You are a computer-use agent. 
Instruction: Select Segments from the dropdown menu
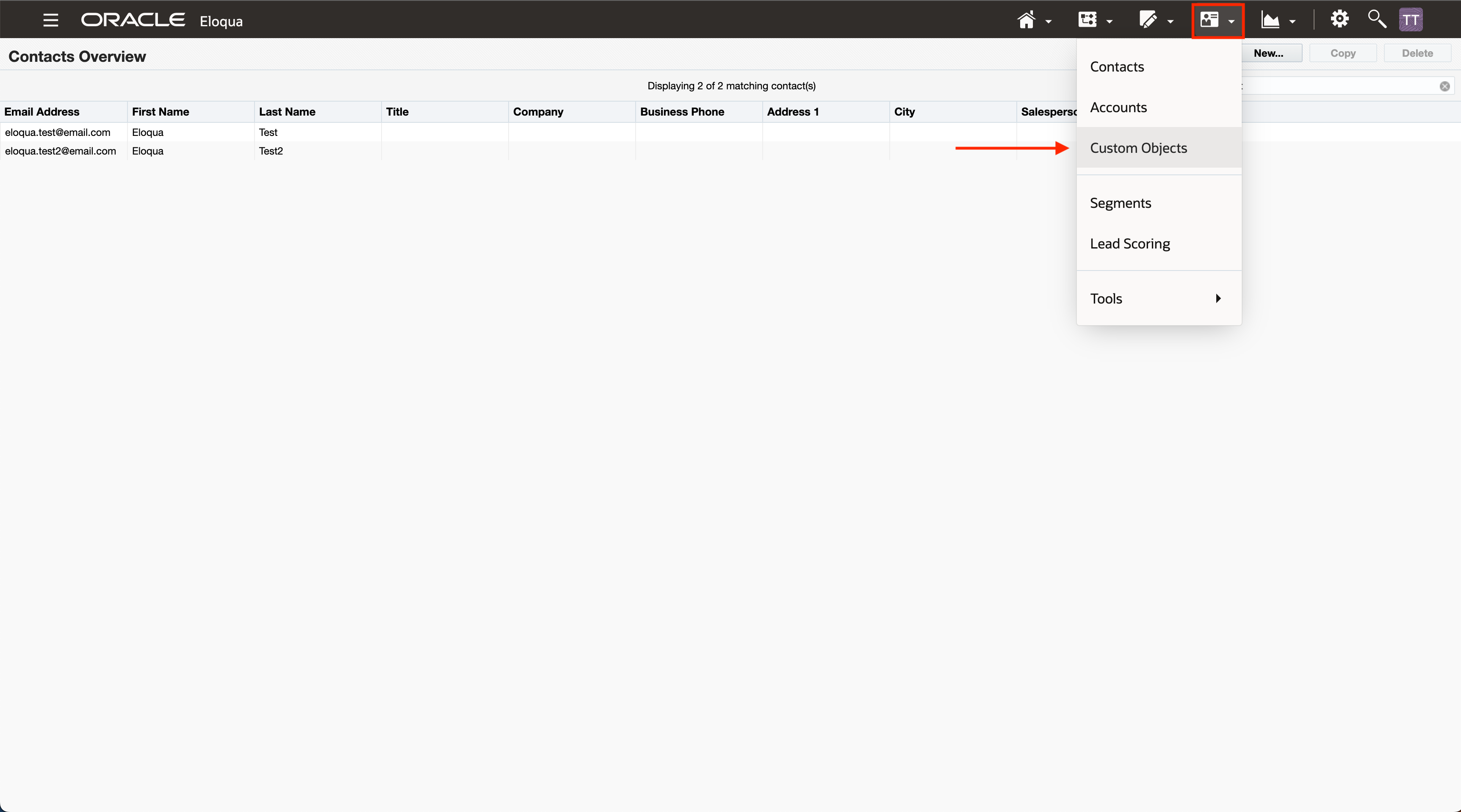[x=1120, y=202]
